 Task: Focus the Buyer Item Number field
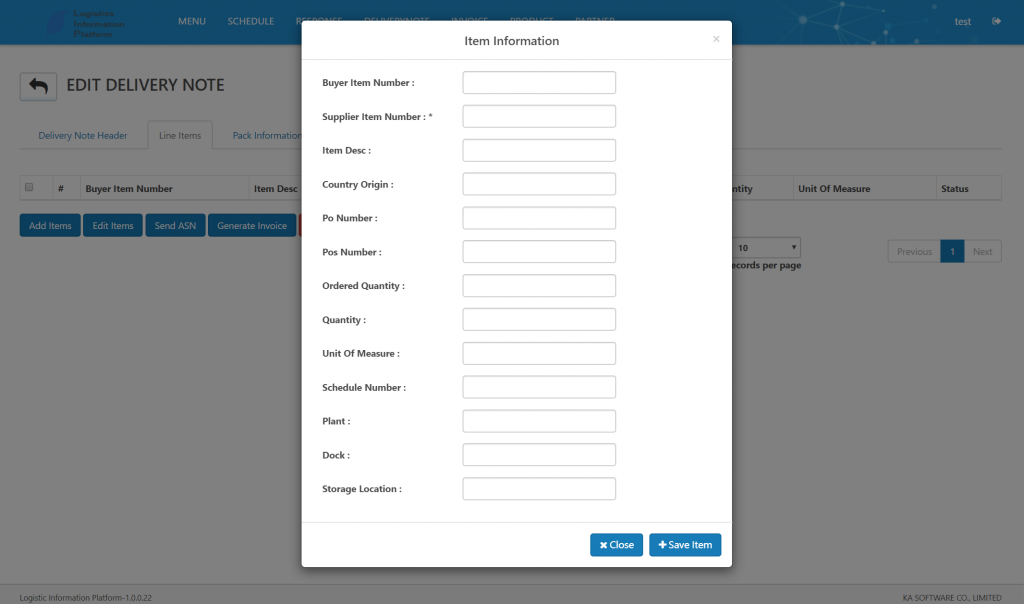(x=539, y=83)
